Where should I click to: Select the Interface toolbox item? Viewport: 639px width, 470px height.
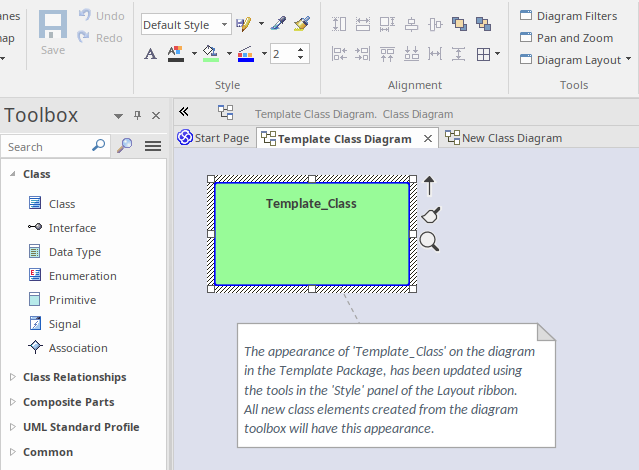(72, 228)
